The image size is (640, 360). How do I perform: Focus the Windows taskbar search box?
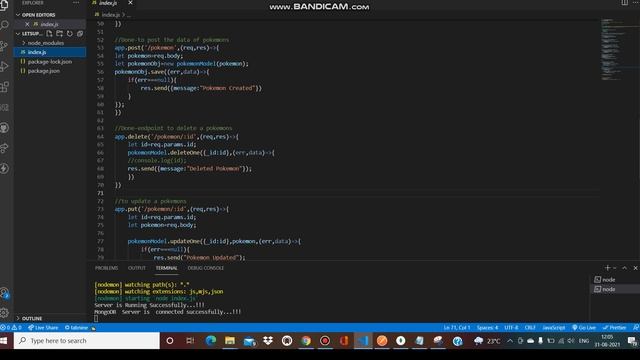pos(87,340)
